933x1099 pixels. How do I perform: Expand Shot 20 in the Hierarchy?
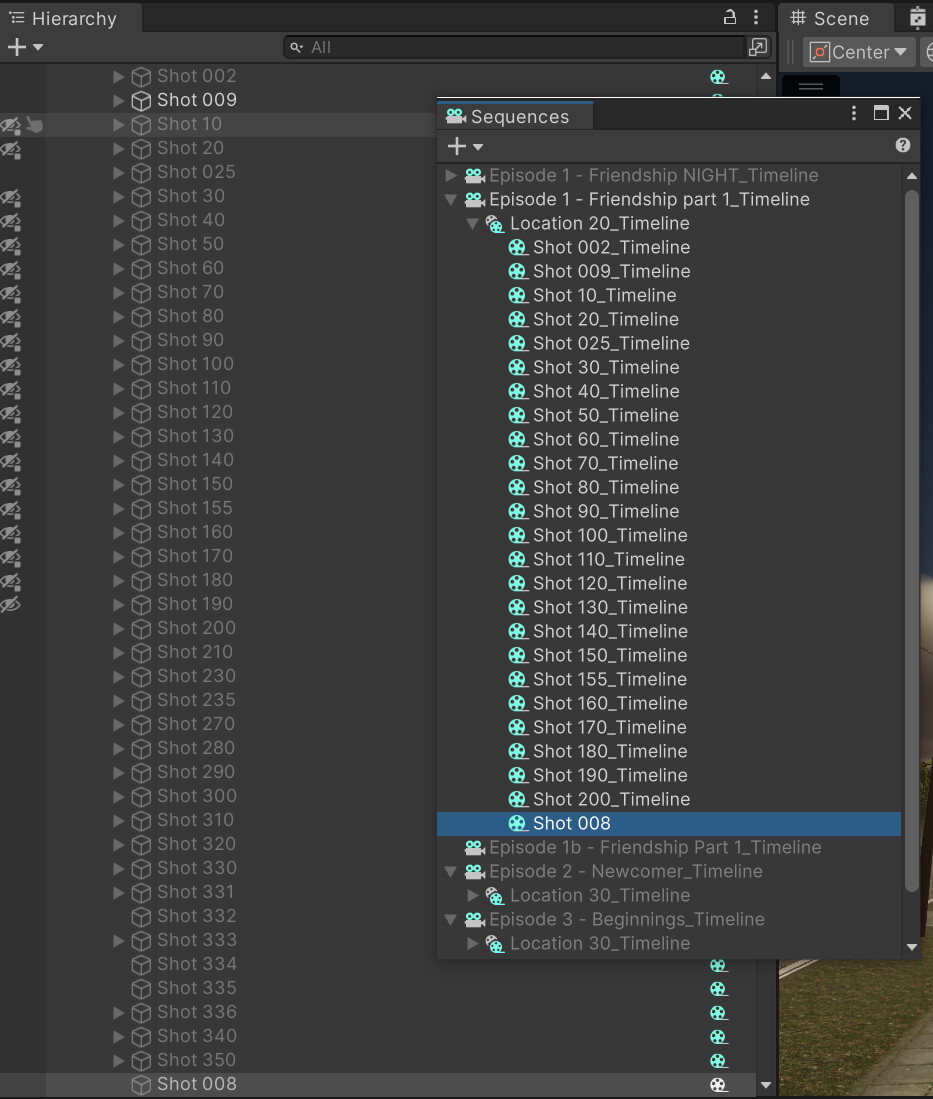tap(118, 147)
